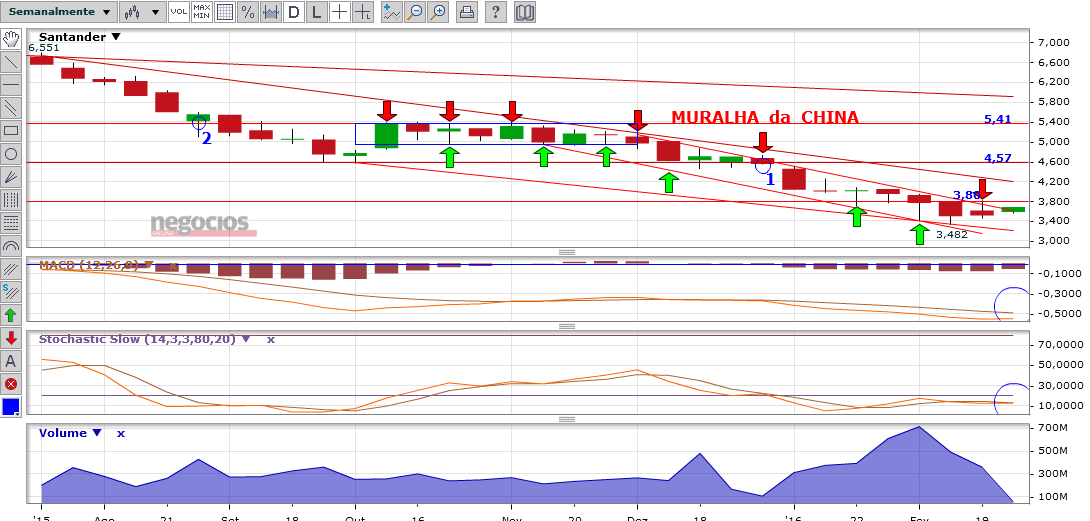This screenshot has width=1090, height=521.
Task: Open the Stochastic Slow settings dropdown arrow
Action: pos(246,339)
